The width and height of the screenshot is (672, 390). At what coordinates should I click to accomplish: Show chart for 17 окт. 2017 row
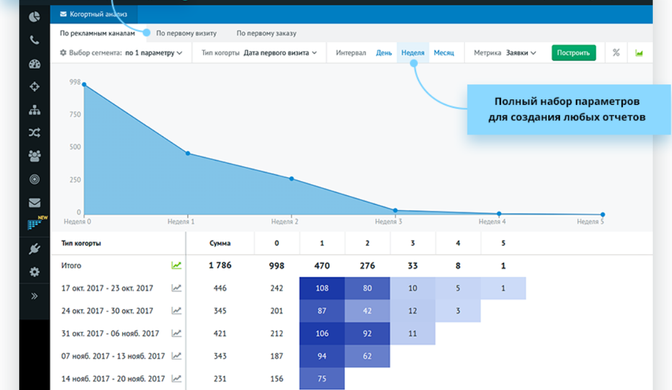click(x=176, y=288)
